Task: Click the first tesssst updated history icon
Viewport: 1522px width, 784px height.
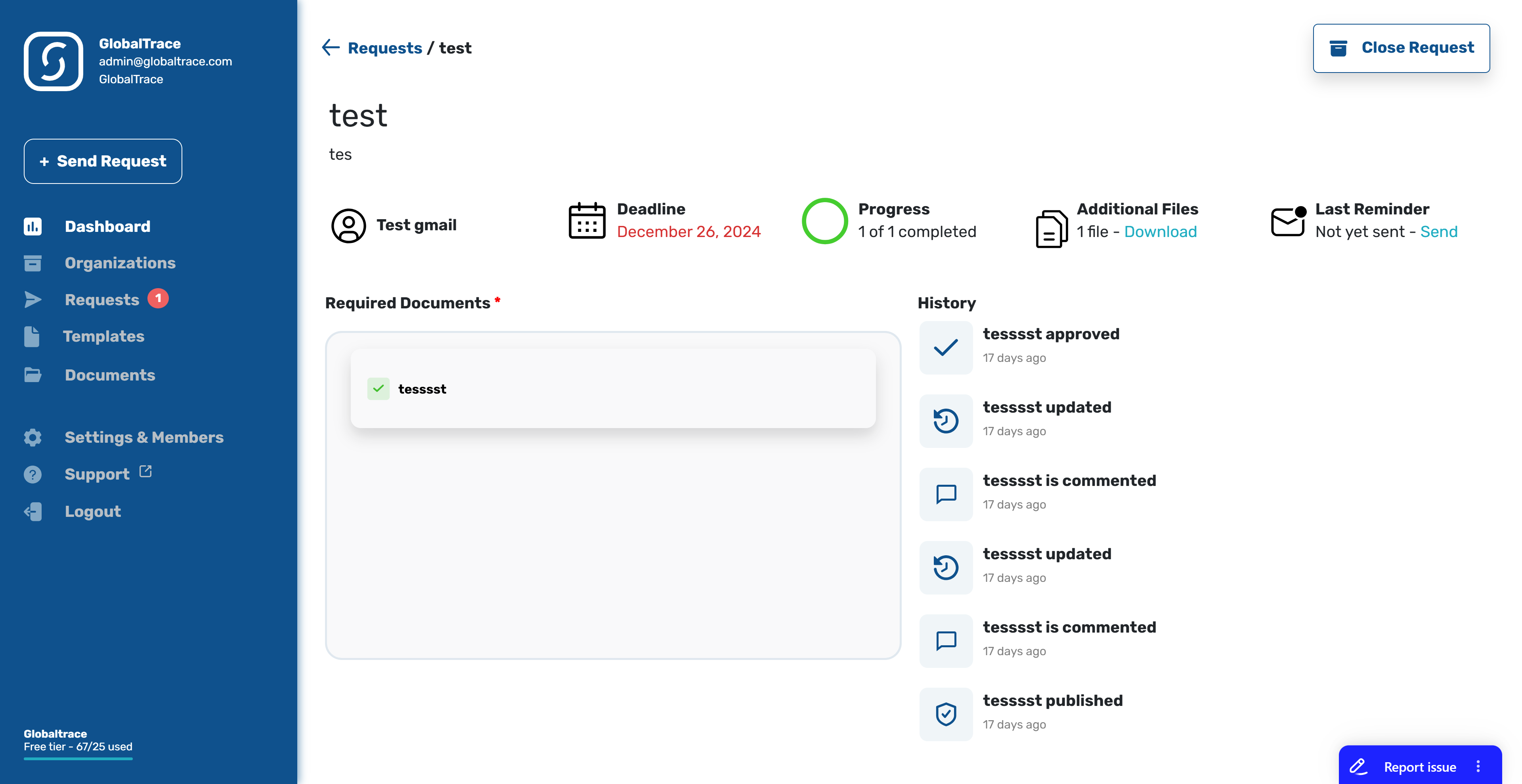Action: pyautogui.click(x=946, y=421)
